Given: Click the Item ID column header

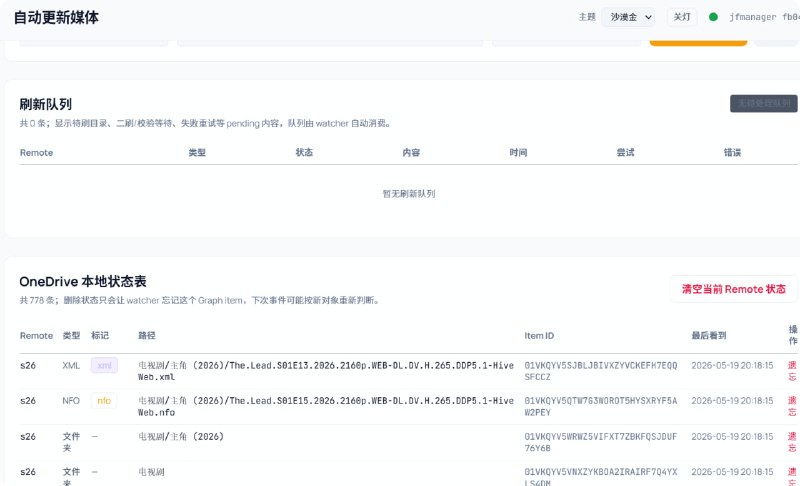Looking at the screenshot, I should tap(539, 336).
